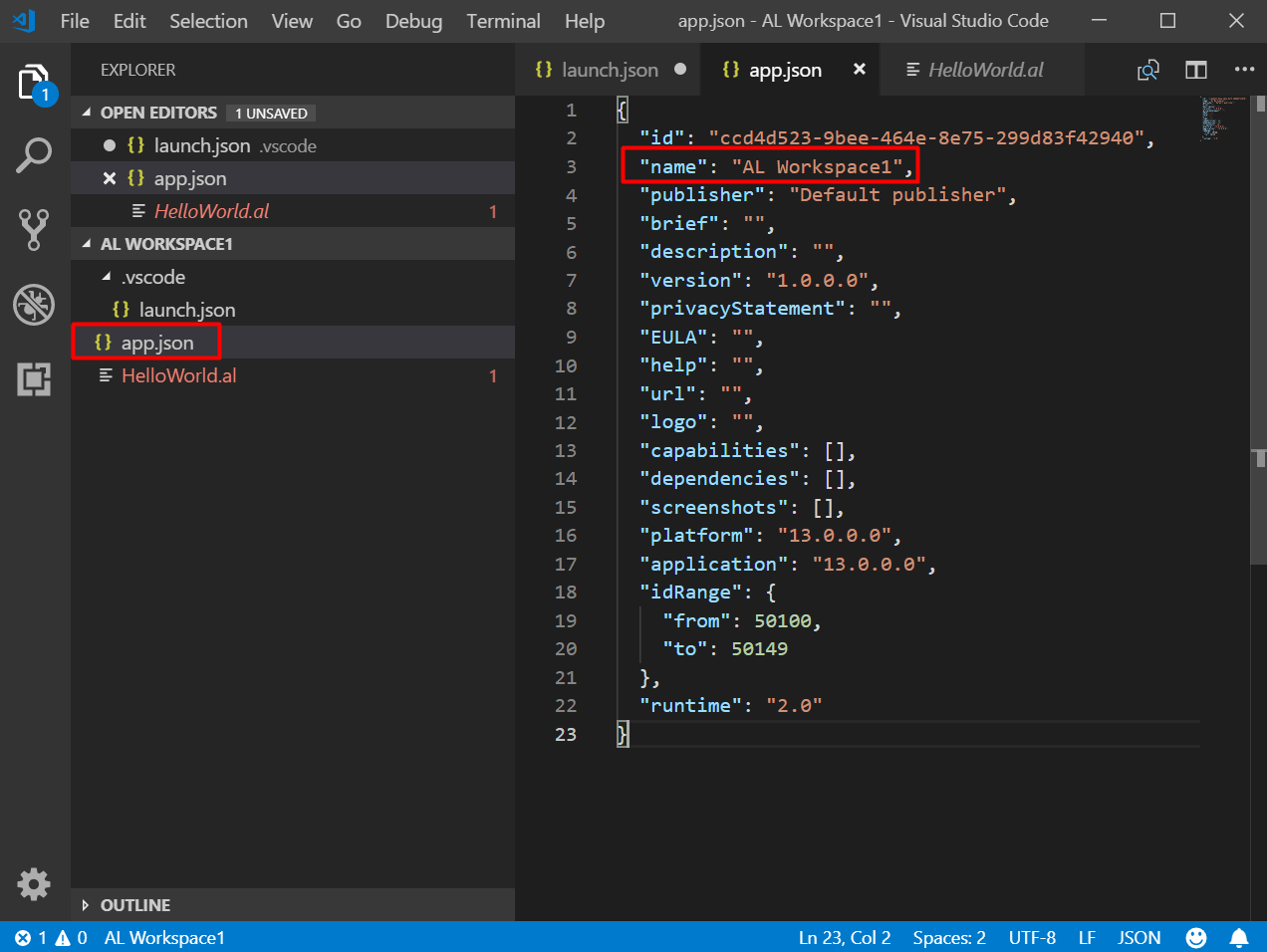The image size is (1267, 952).
Task: Open the Search view in the activity bar
Action: point(34,155)
